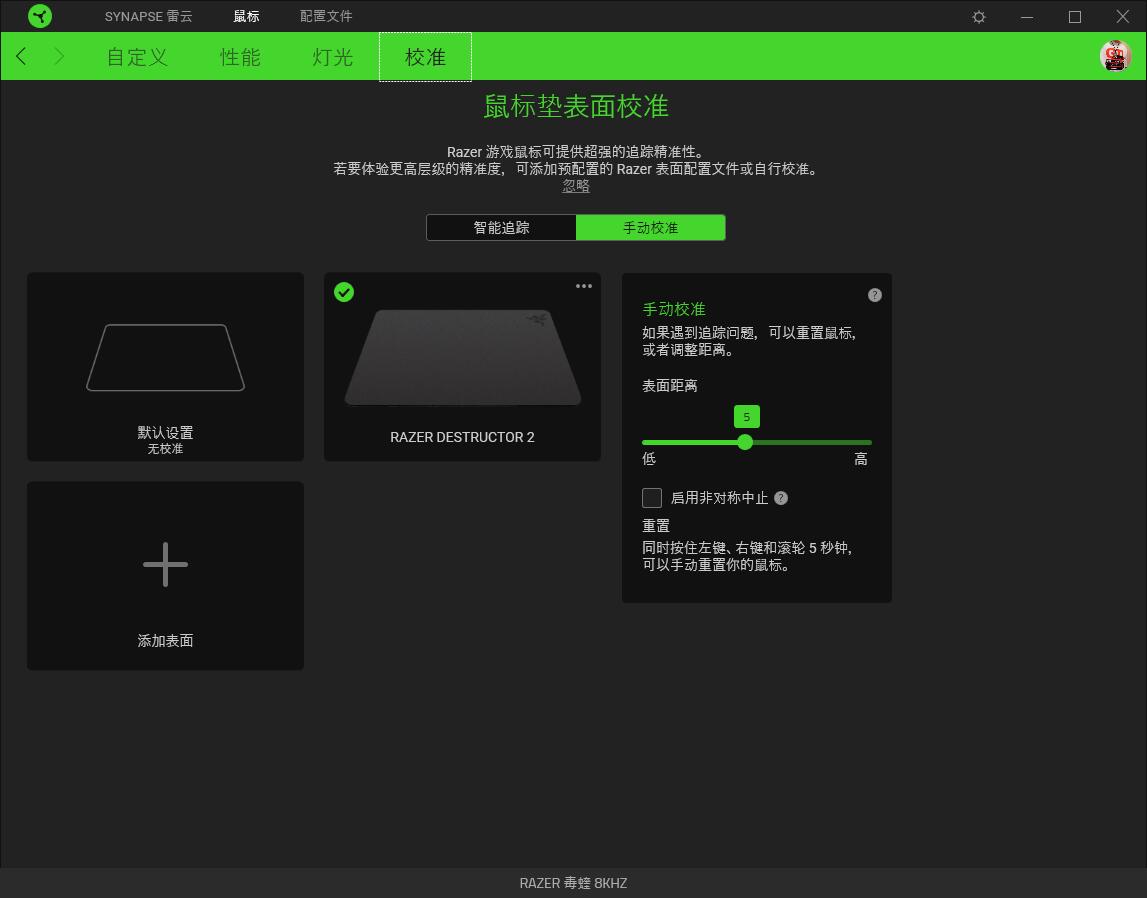Maximize the Synapse window

[1075, 17]
